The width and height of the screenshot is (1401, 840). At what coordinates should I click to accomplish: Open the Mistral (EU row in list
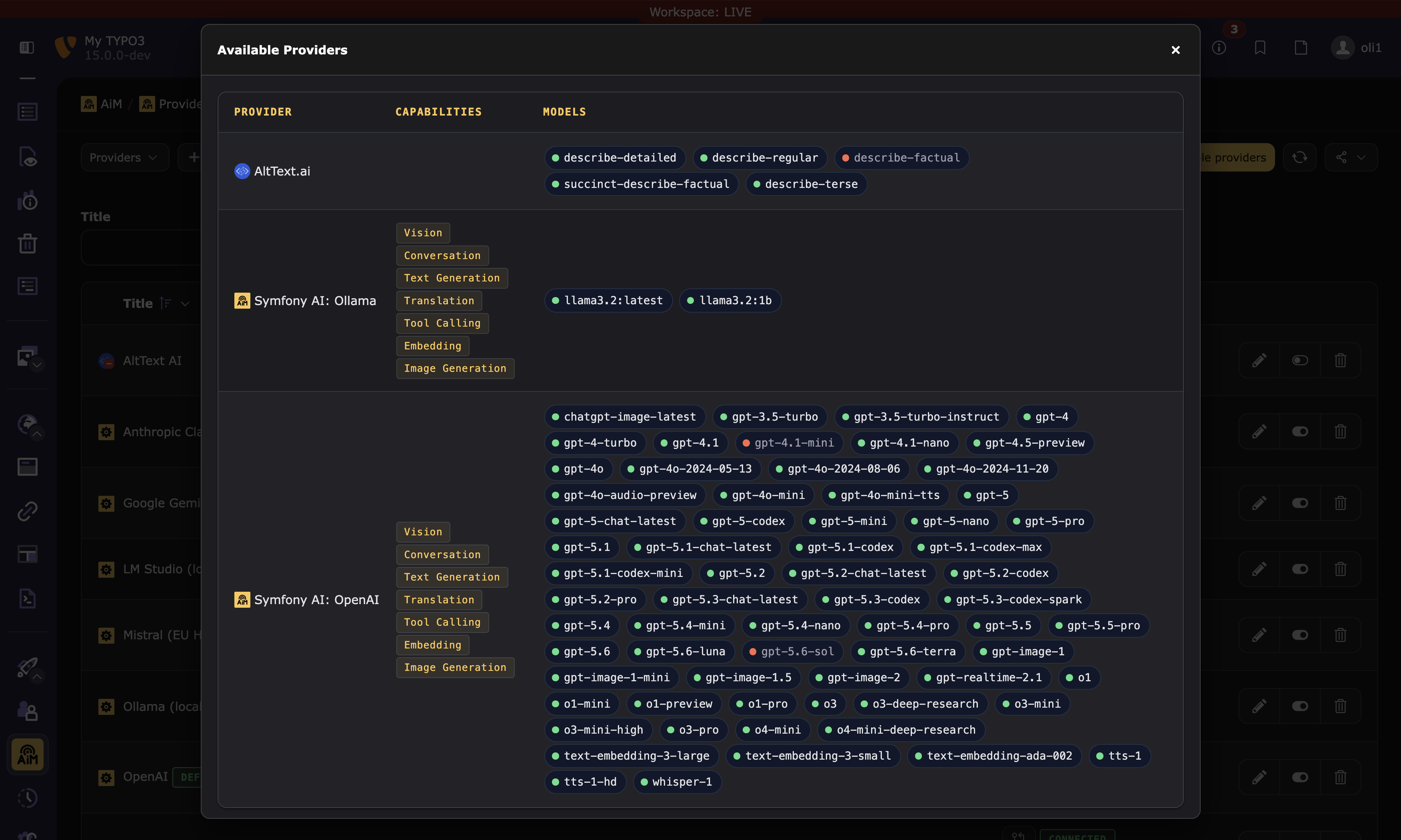point(162,635)
